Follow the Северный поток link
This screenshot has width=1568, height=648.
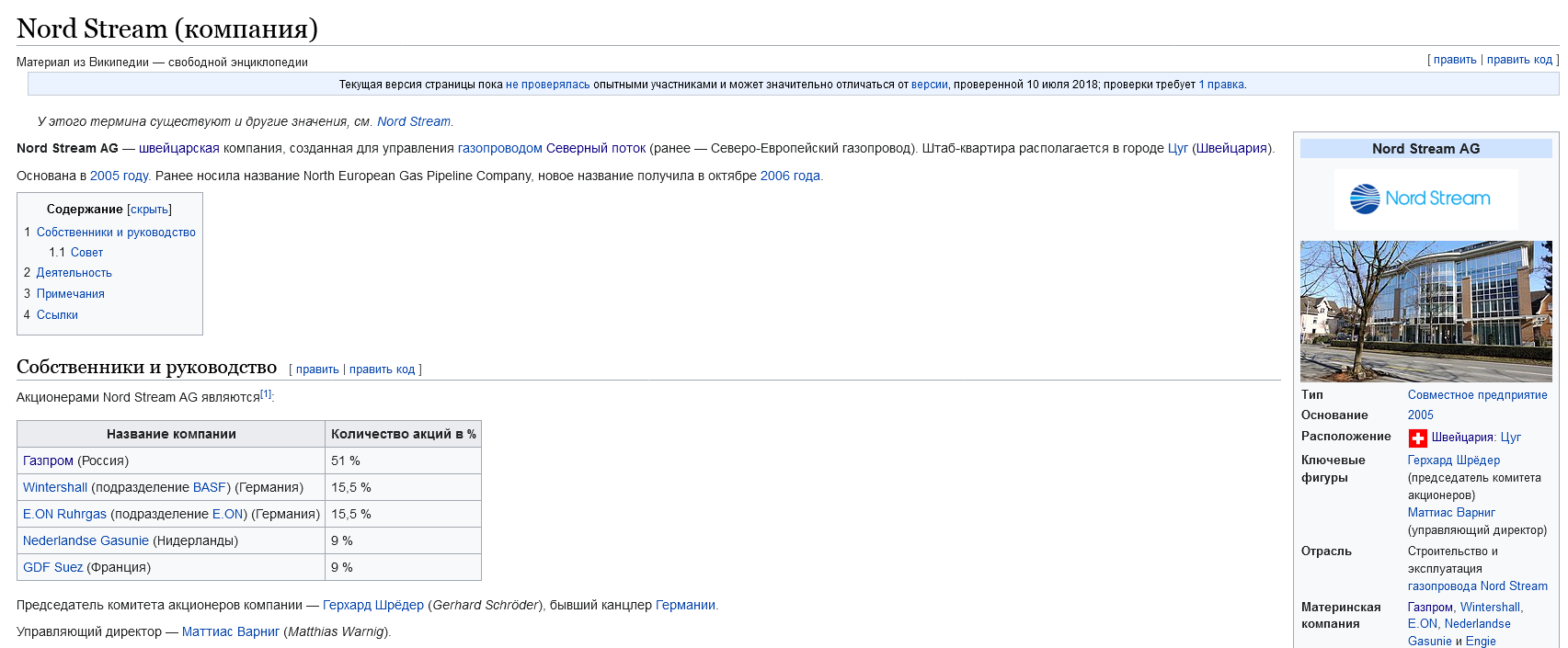pyautogui.click(x=596, y=148)
